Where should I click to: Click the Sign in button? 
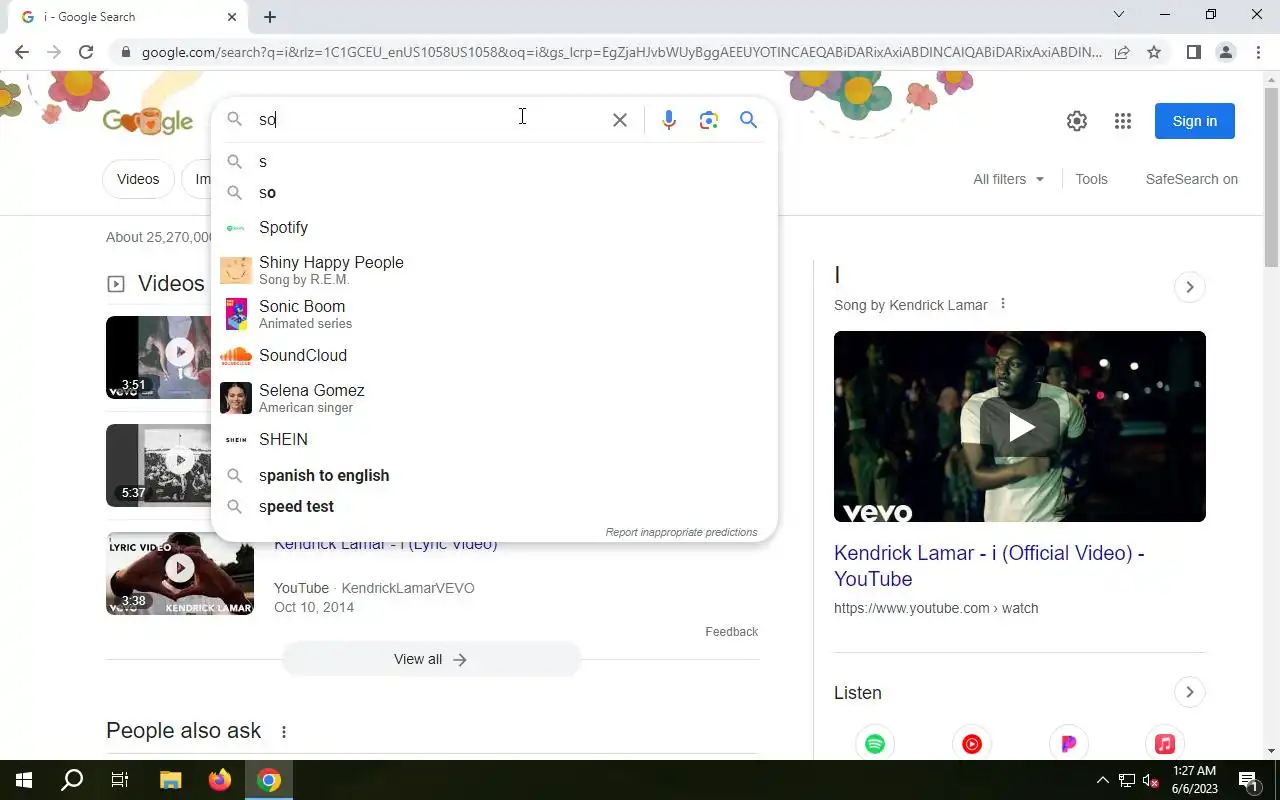pos(1195,121)
